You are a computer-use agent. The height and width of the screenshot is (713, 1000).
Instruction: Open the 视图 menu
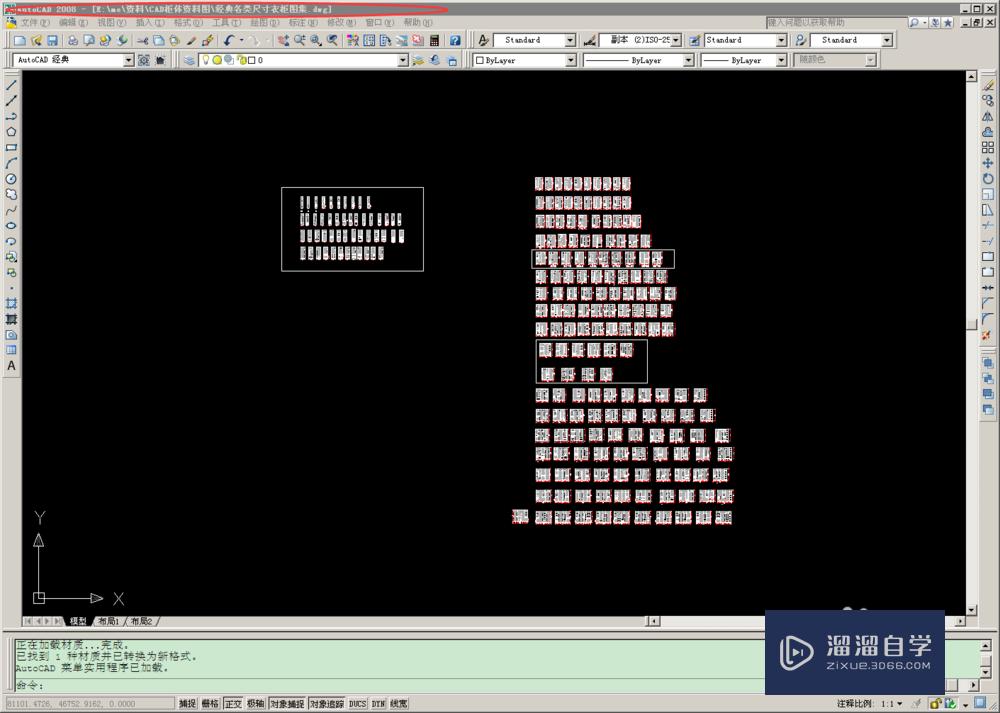tap(111, 22)
